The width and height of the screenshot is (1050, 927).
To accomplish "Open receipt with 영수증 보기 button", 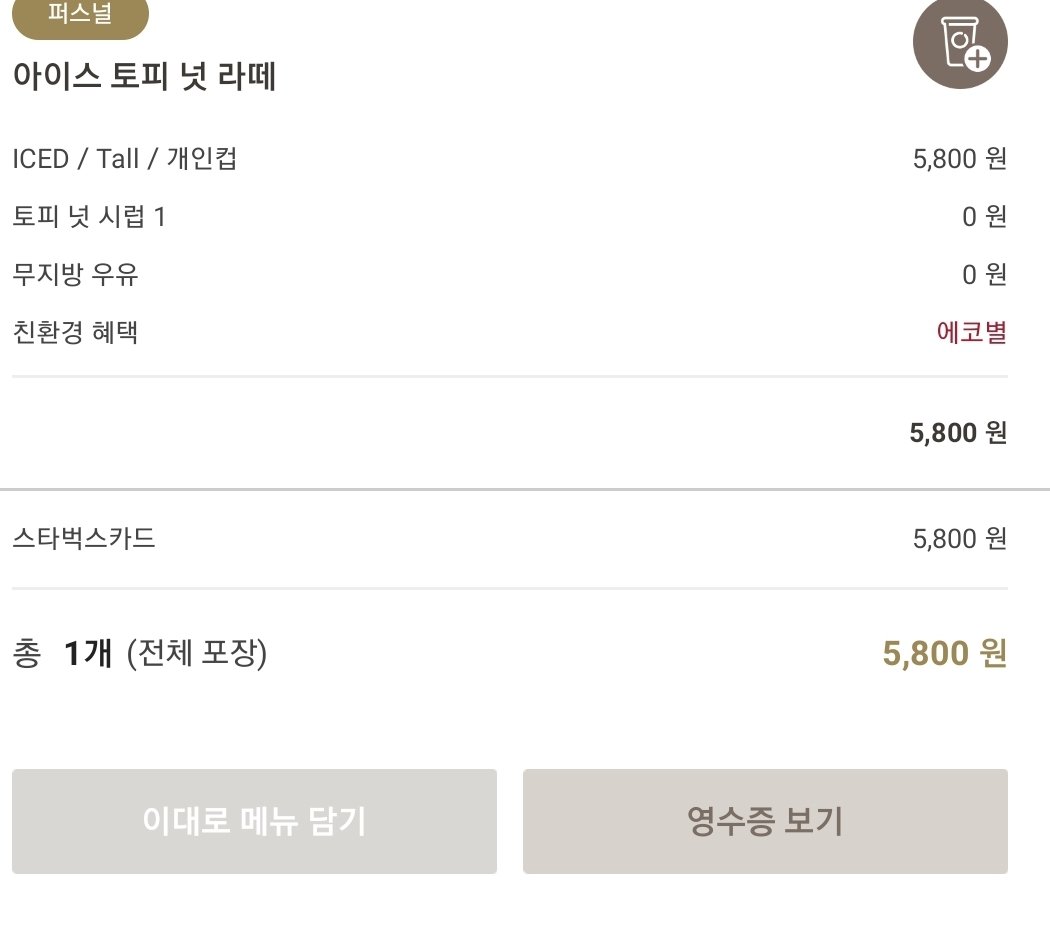I will click(x=765, y=821).
